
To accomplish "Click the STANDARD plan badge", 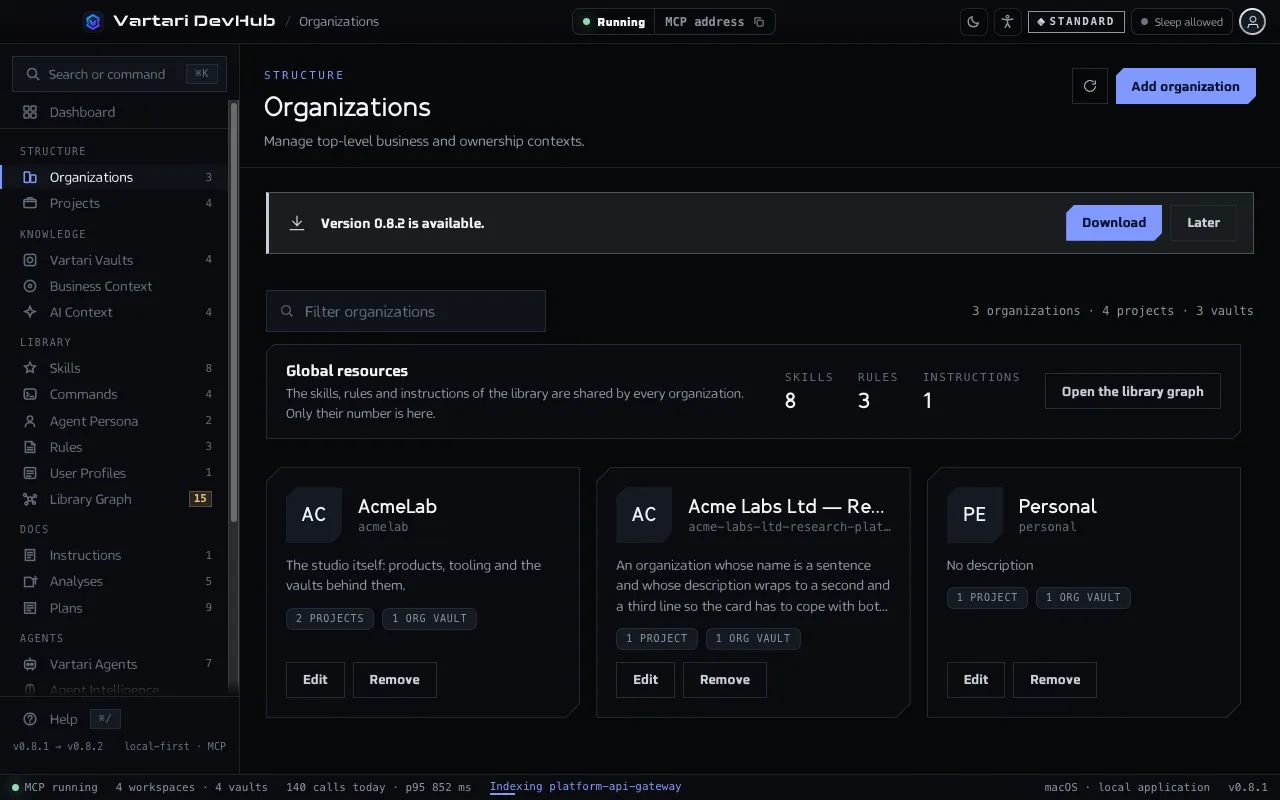I will click(1076, 22).
